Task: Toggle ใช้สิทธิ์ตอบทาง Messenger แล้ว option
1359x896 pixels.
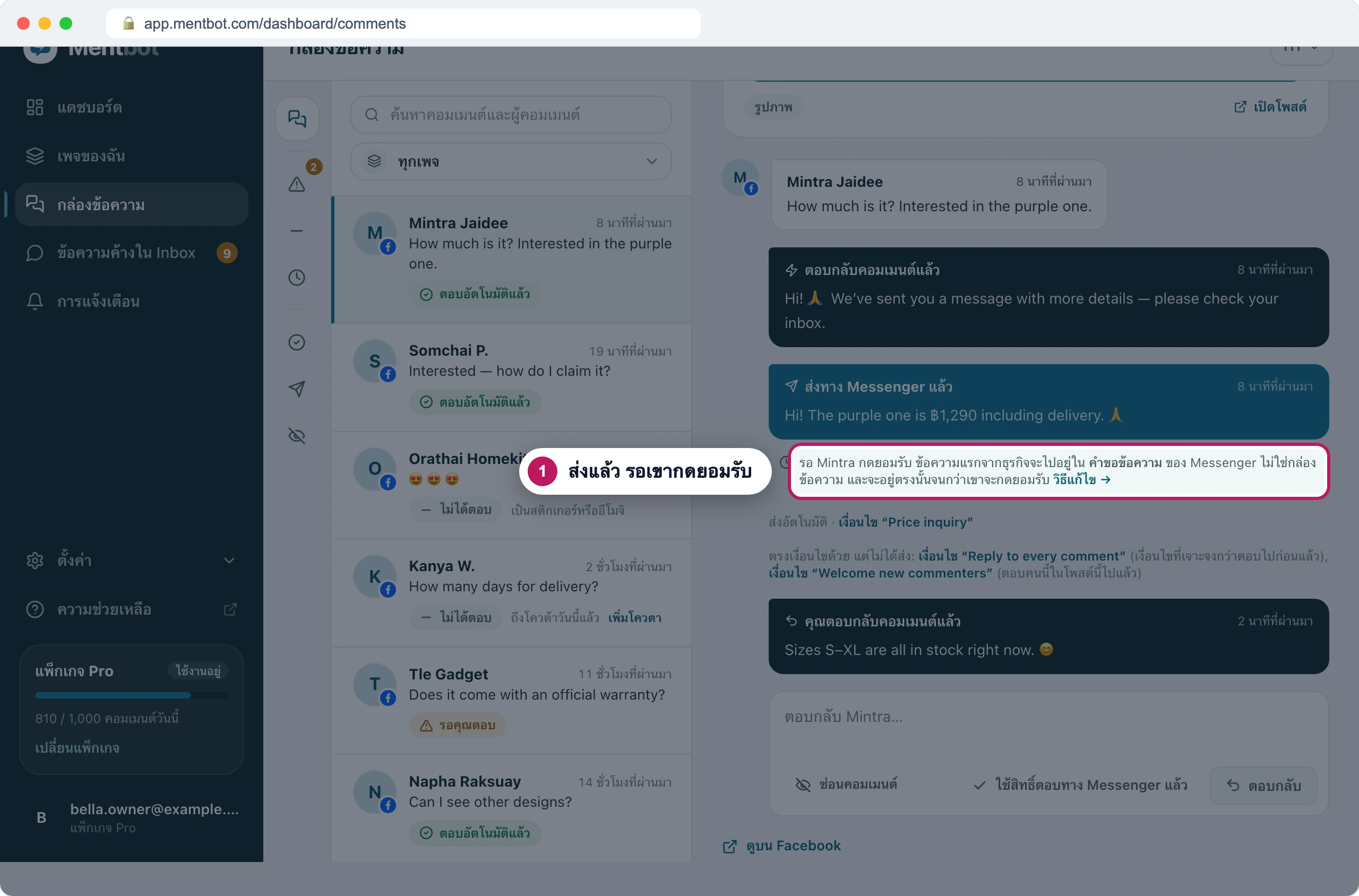Action: click(1081, 785)
